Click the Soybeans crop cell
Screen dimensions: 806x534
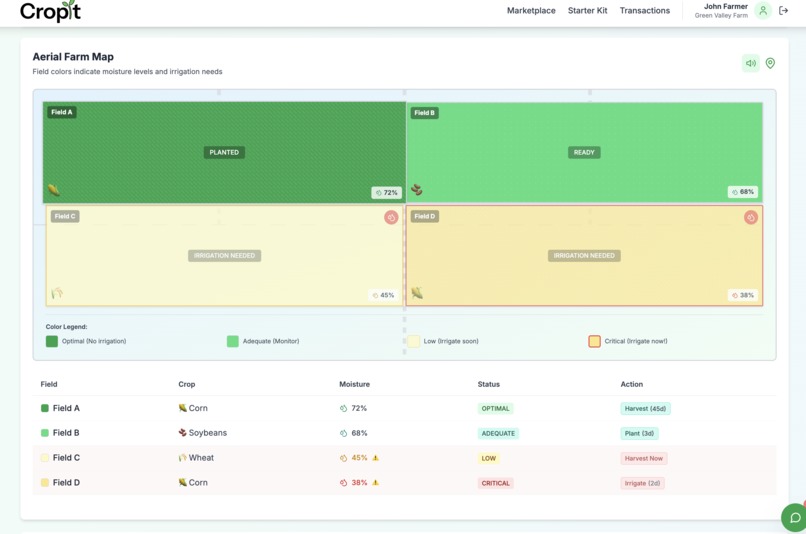coord(203,433)
